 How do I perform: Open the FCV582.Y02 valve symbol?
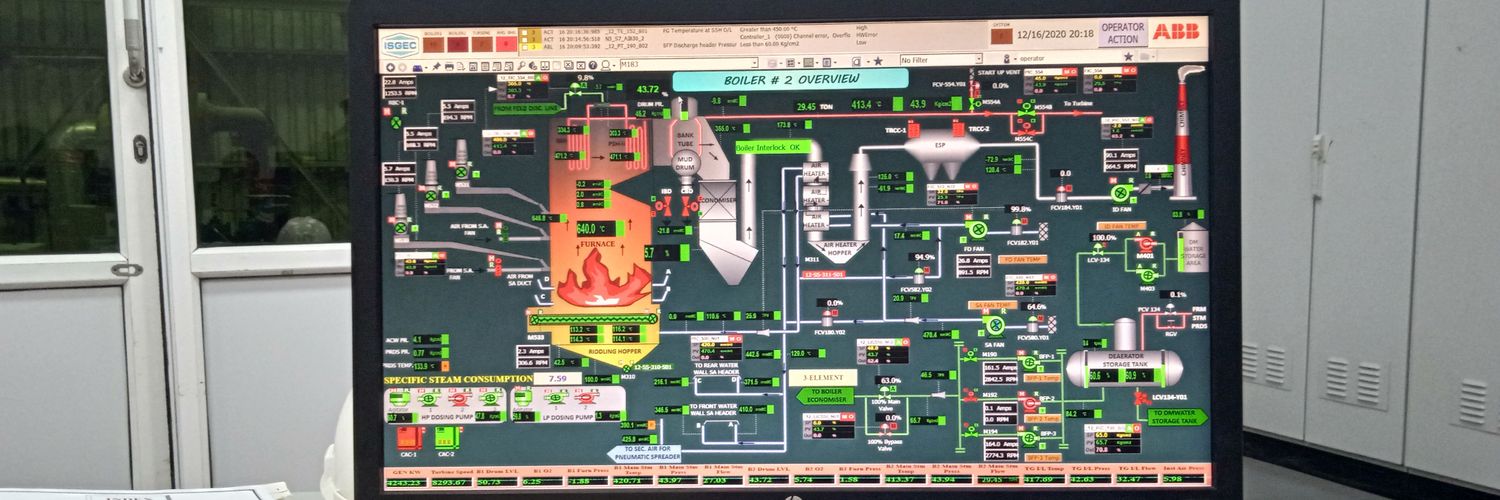point(919,274)
